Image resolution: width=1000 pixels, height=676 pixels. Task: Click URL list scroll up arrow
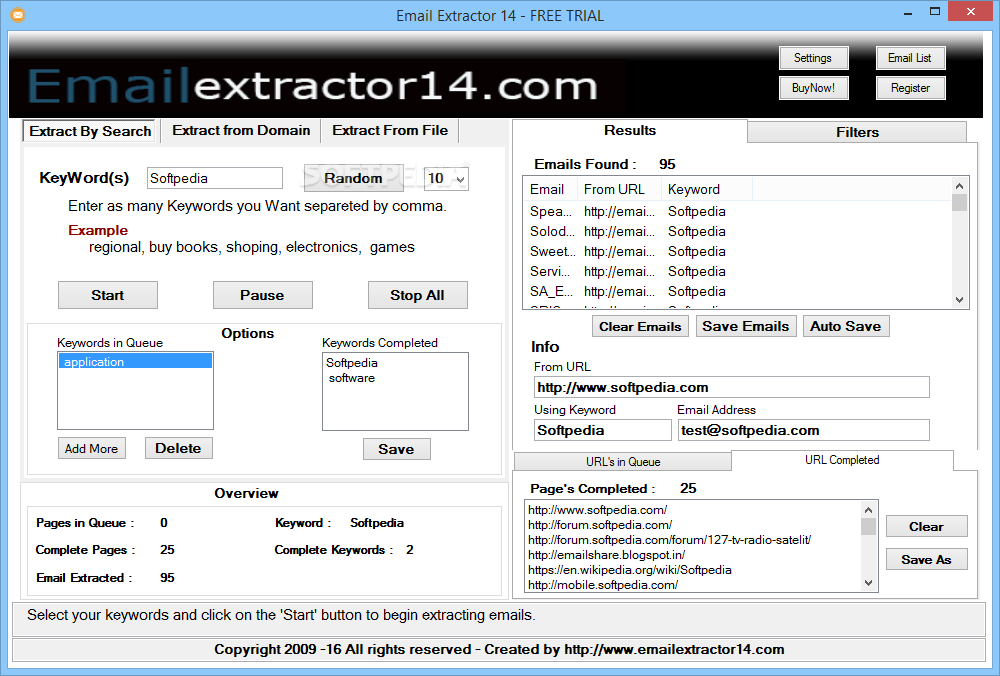click(x=868, y=510)
